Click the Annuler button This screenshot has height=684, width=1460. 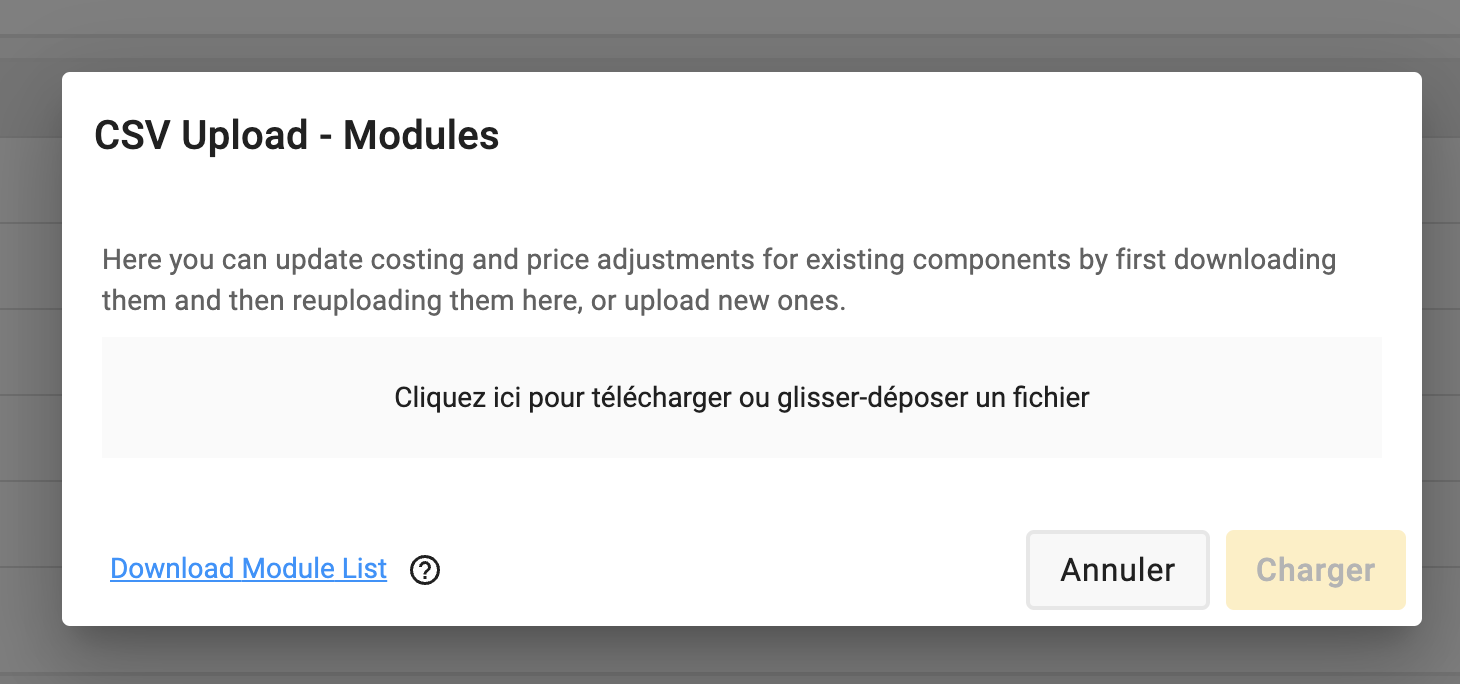[x=1118, y=570]
